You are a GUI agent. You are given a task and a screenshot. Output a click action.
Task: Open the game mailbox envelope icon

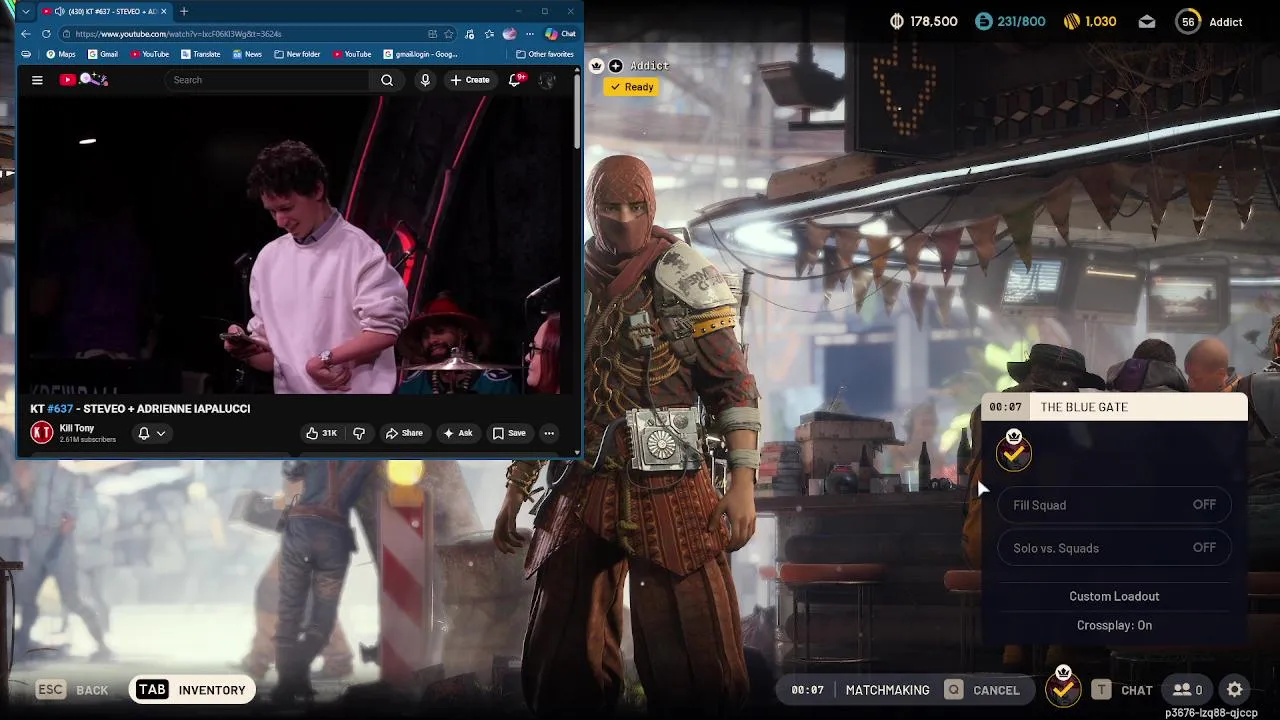pyautogui.click(x=1147, y=21)
